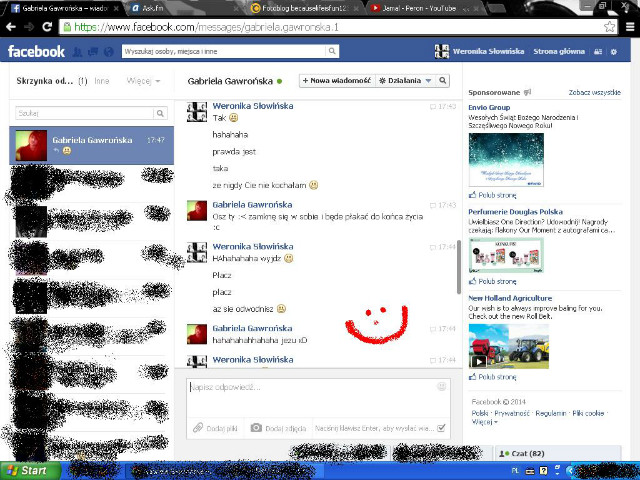Click search icon in inbox Szukaj field
The height and width of the screenshot is (480, 640).
tap(160, 113)
